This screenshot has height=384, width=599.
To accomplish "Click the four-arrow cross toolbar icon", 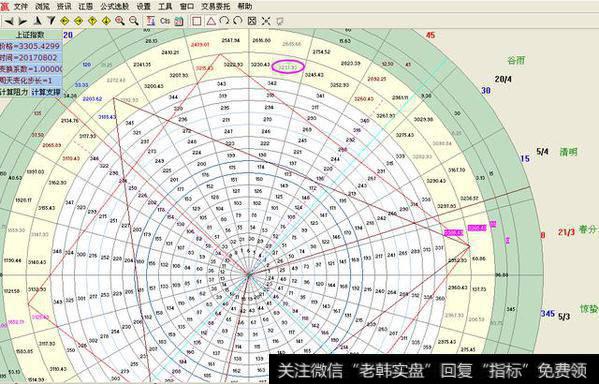I will point(266,21).
